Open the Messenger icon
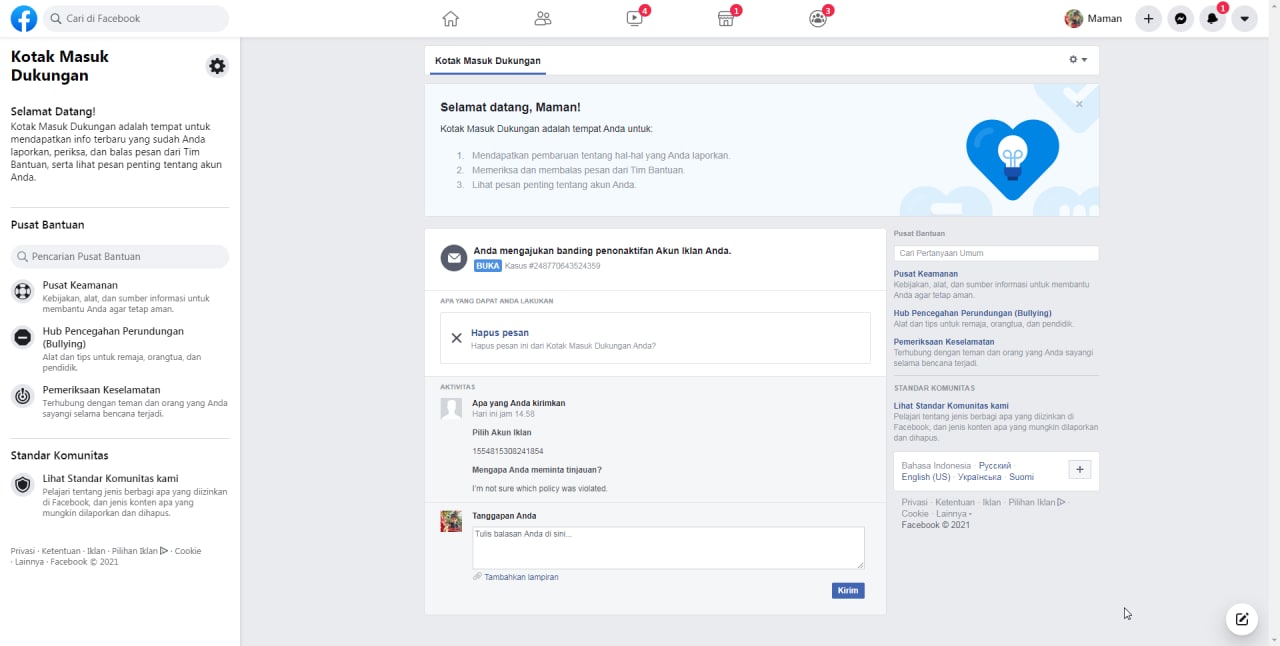This screenshot has width=1280, height=646. pyautogui.click(x=1181, y=18)
